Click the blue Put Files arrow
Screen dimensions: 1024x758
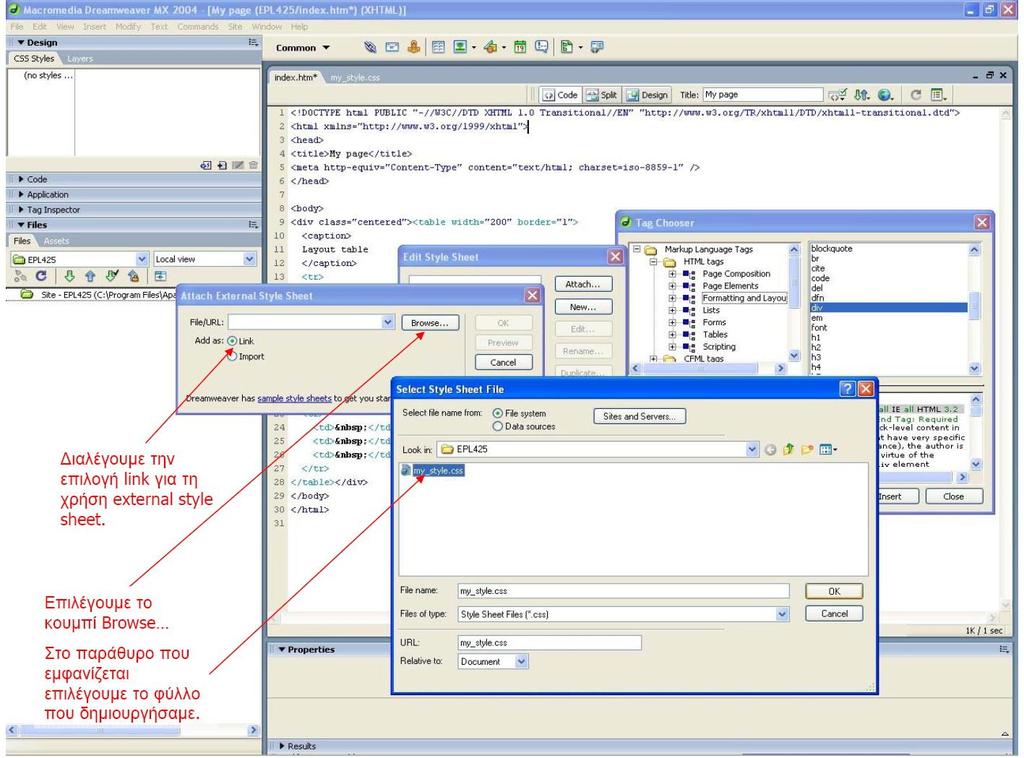point(90,276)
